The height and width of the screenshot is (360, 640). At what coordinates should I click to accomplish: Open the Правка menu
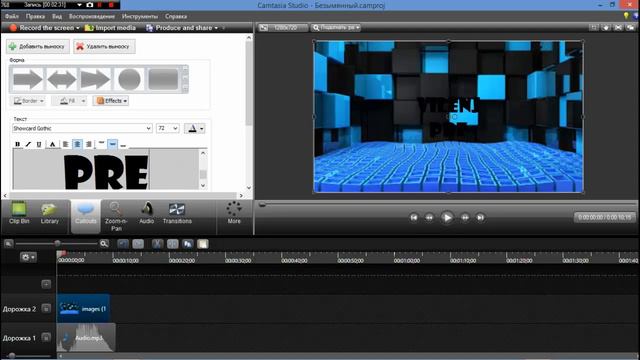[35, 16]
